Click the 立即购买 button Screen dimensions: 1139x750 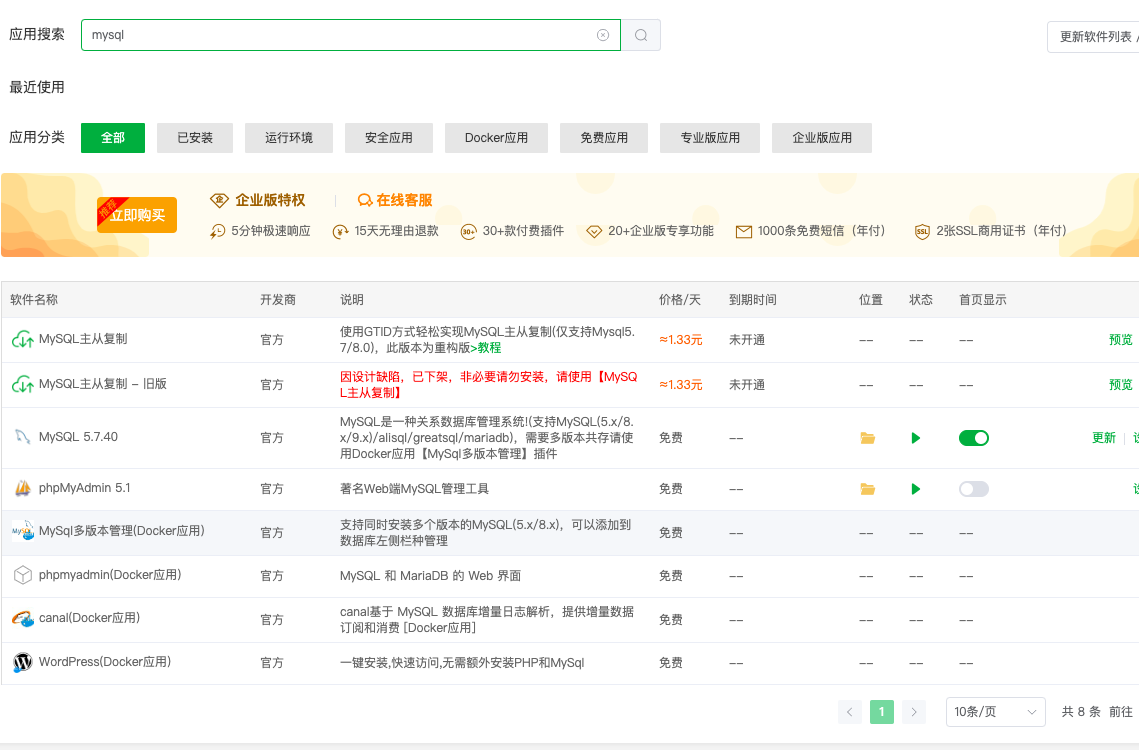click(x=137, y=215)
